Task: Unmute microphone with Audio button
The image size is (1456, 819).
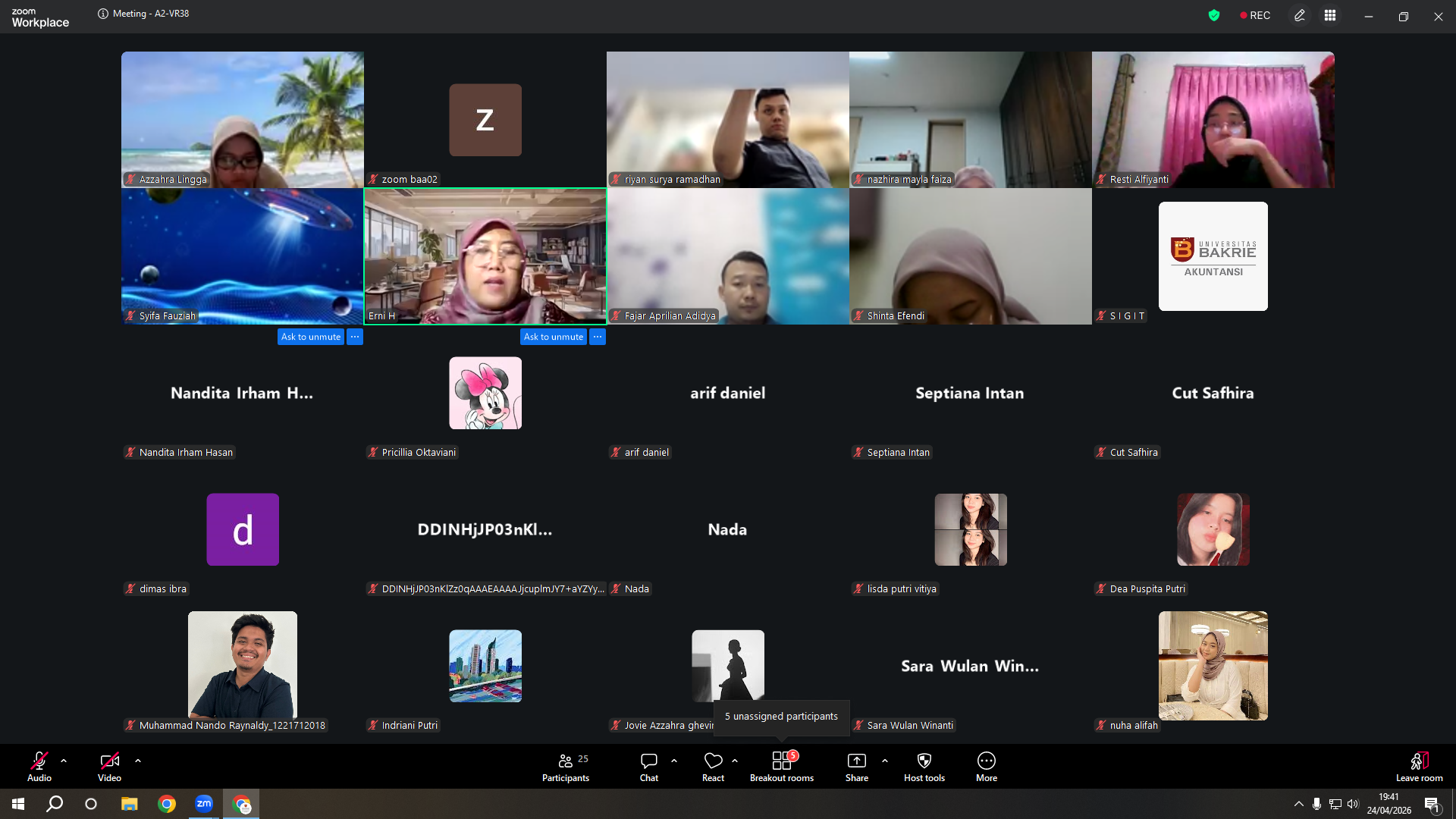Action: [39, 766]
